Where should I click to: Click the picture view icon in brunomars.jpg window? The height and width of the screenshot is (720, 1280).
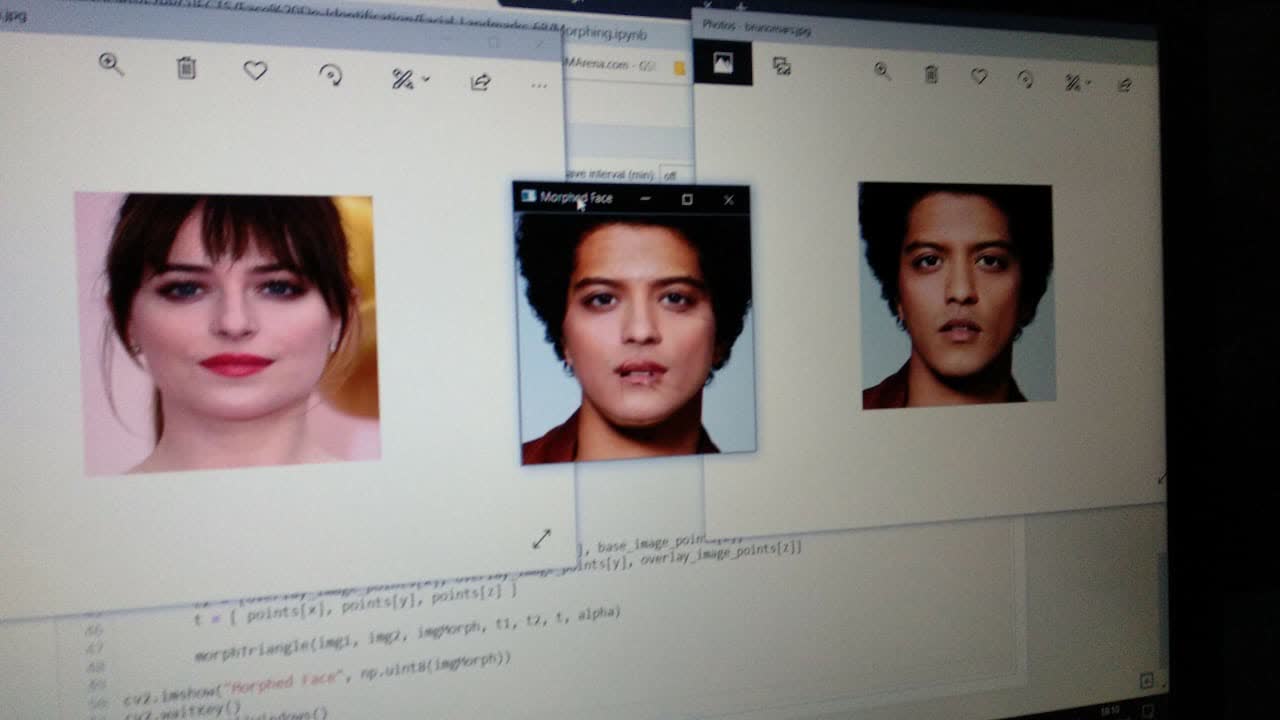[722, 63]
